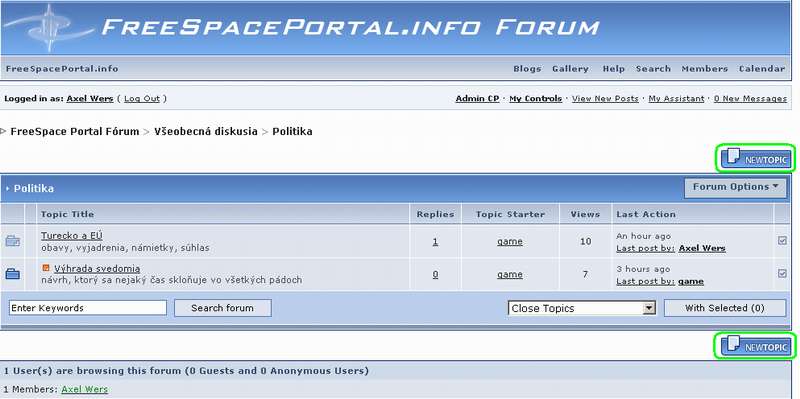Click Axel Wers in members browsing list
The height and width of the screenshot is (399, 800).
[85, 389]
